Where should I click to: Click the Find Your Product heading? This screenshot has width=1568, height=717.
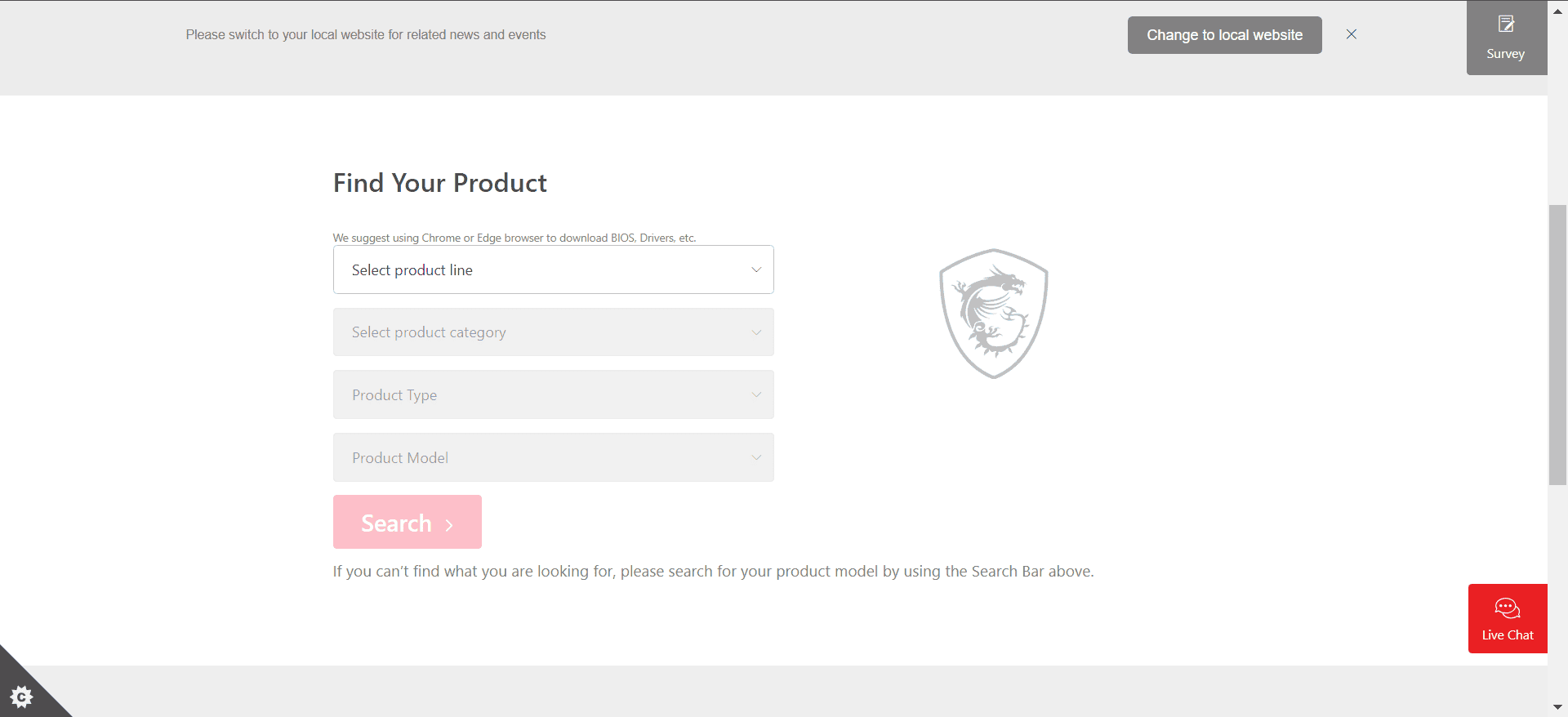click(440, 183)
